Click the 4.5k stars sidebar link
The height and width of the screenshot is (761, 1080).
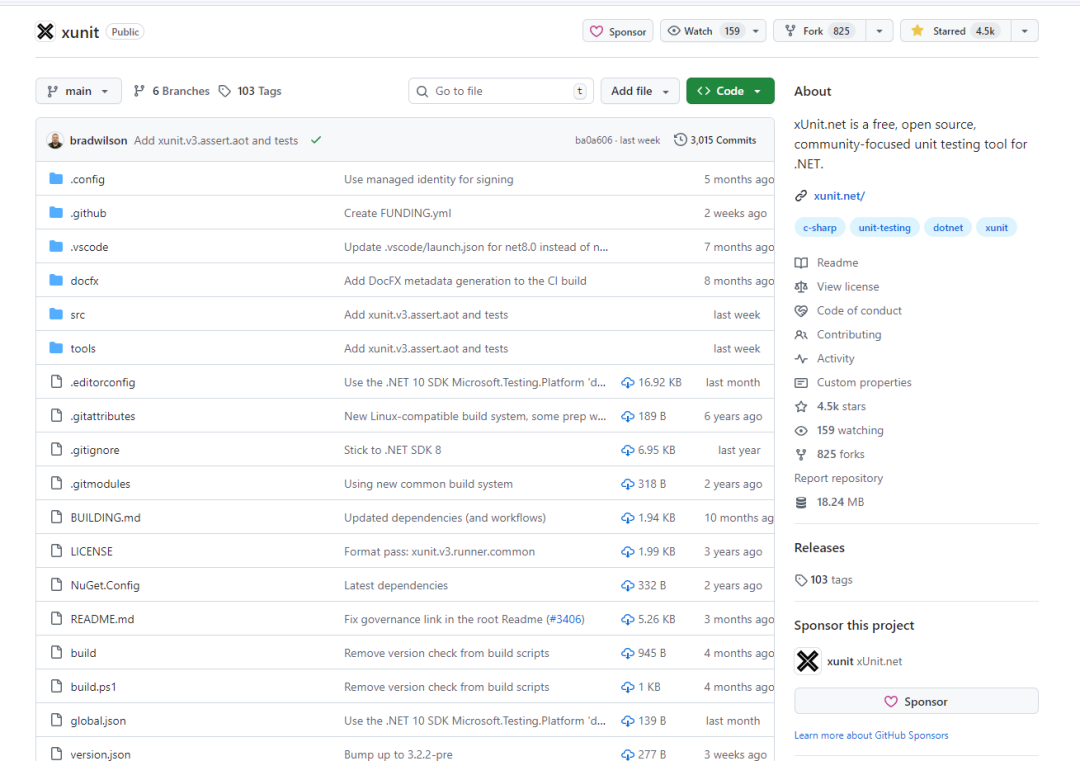coord(841,406)
